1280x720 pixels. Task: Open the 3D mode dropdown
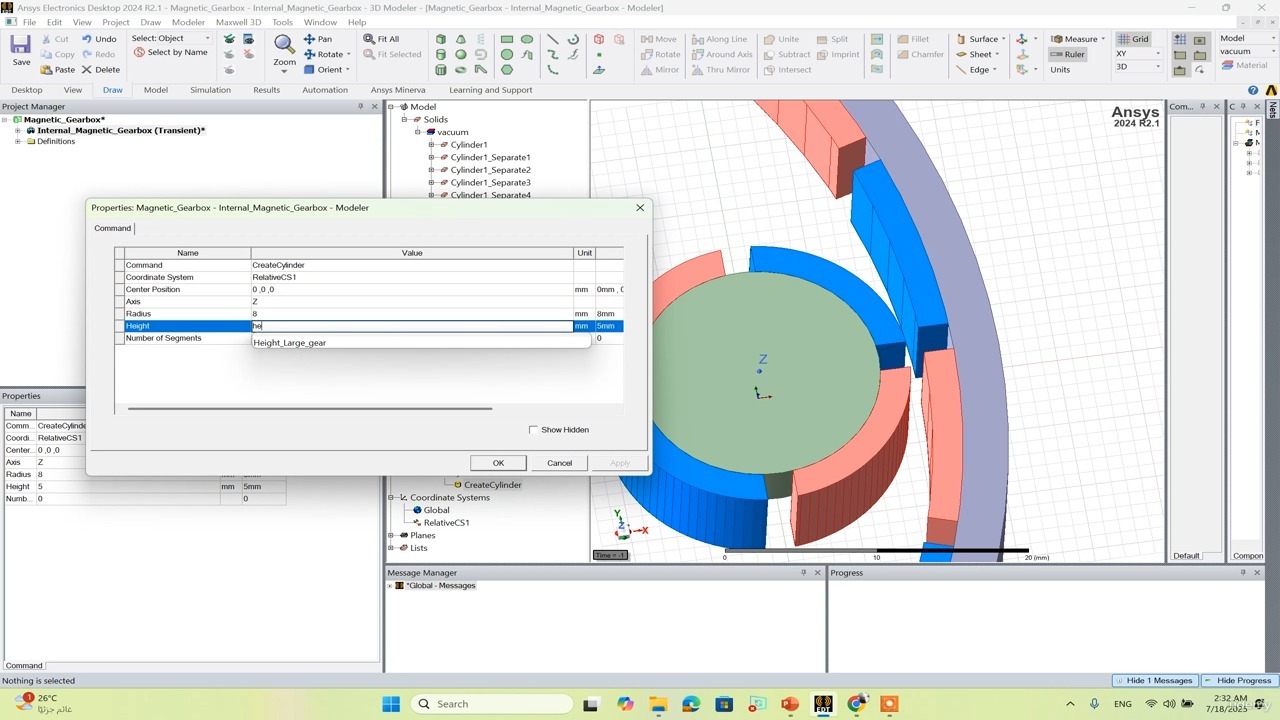click(x=1138, y=67)
